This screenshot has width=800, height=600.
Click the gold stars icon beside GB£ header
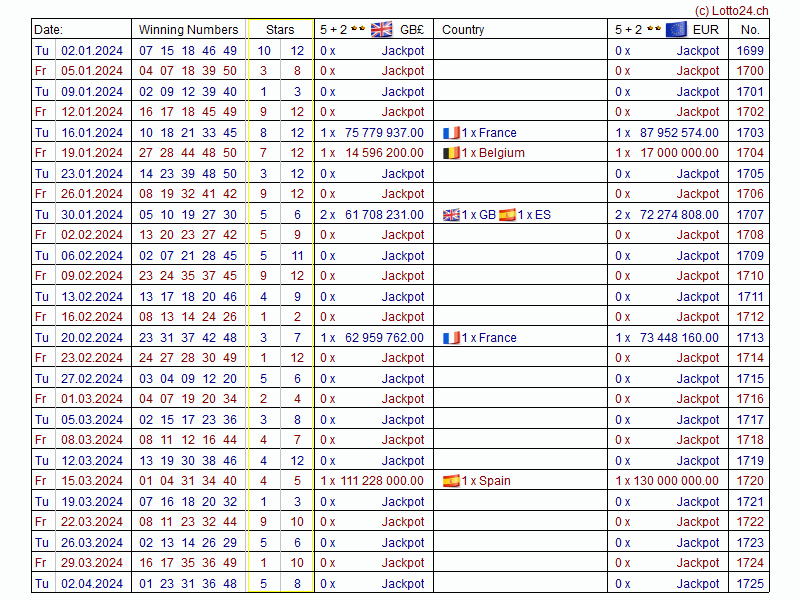pyautogui.click(x=358, y=30)
